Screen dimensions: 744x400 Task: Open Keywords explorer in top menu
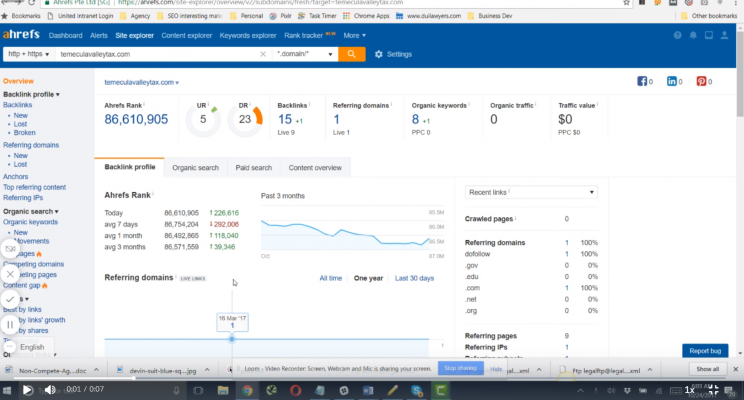(248, 35)
